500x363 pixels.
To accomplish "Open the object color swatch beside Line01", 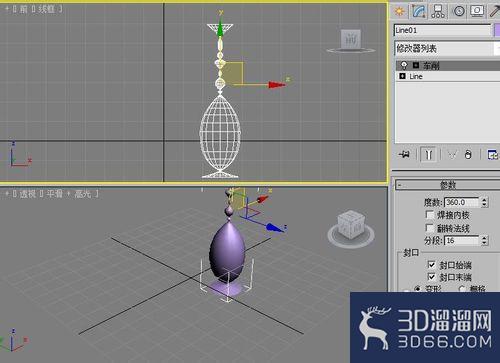I will click(497, 30).
